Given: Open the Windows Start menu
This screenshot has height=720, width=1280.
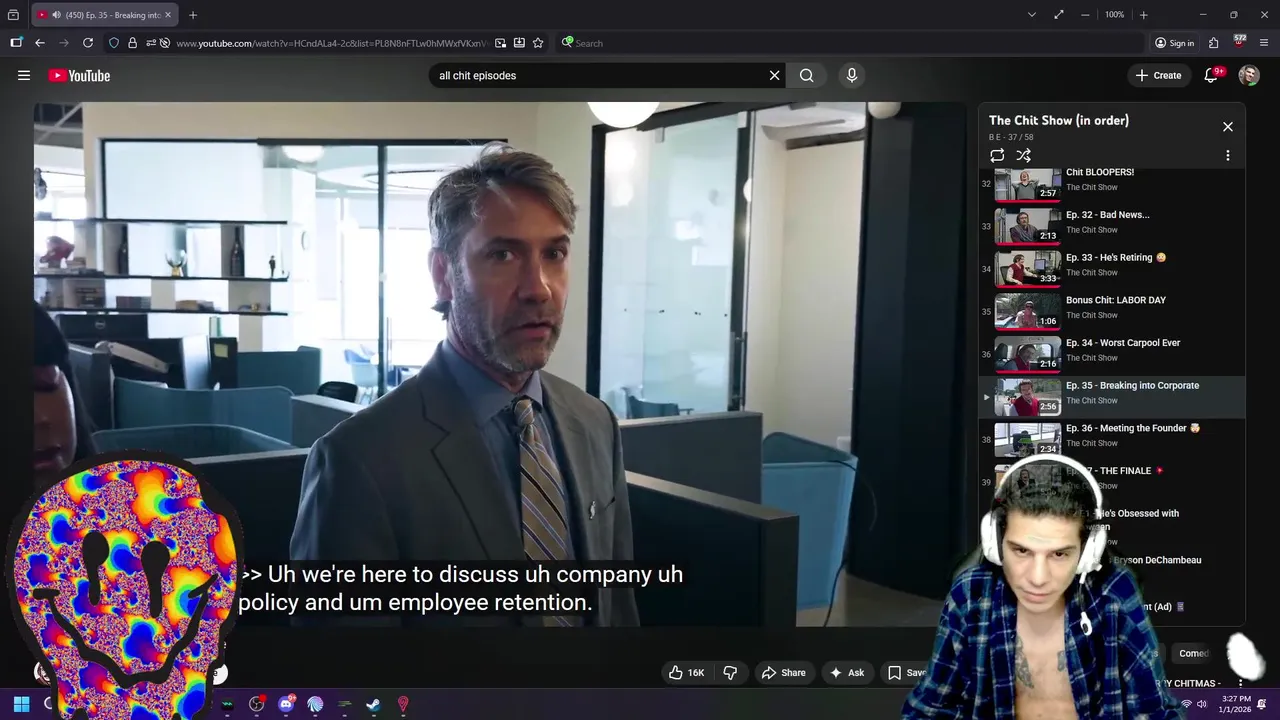Looking at the screenshot, I should click(x=21, y=704).
